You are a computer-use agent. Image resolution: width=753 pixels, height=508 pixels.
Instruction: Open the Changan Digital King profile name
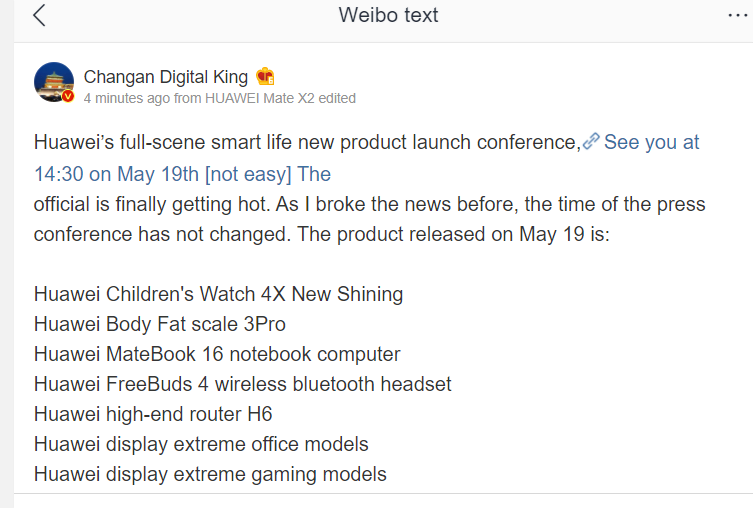click(166, 77)
